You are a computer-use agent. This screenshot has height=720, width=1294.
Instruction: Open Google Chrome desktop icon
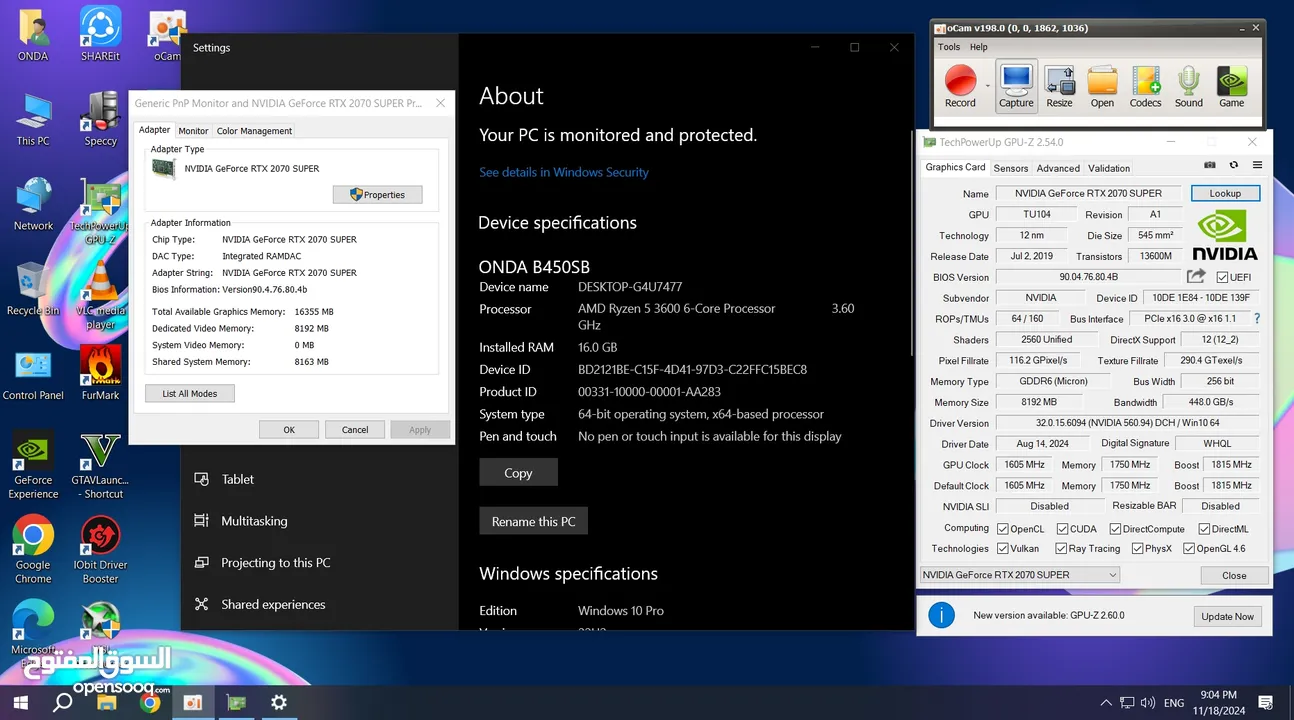click(x=33, y=550)
